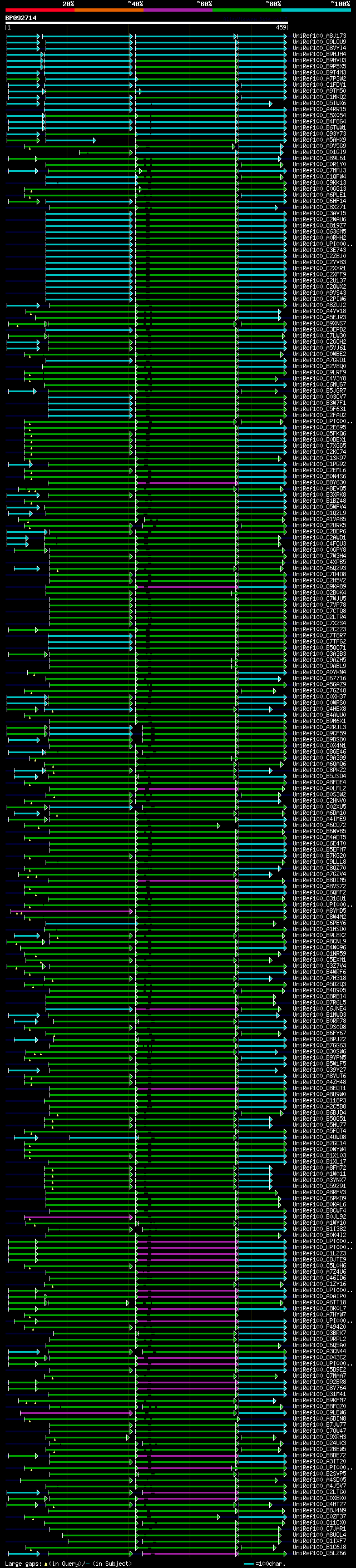Click label UniRef100_A5GAZ9
Image resolution: width=356 pixels, height=1568 pixels.
click(319, 685)
